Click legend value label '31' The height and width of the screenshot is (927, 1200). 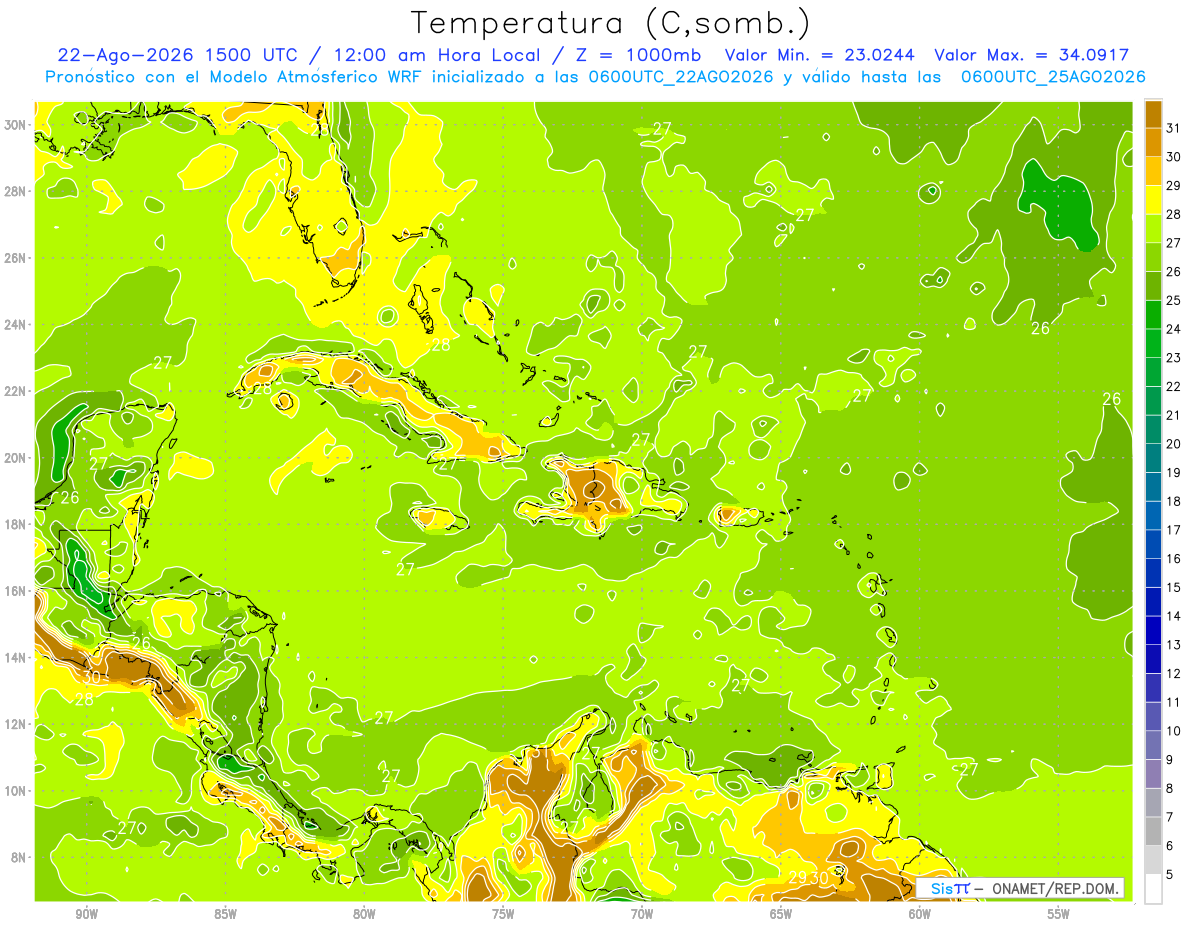coord(1174,127)
